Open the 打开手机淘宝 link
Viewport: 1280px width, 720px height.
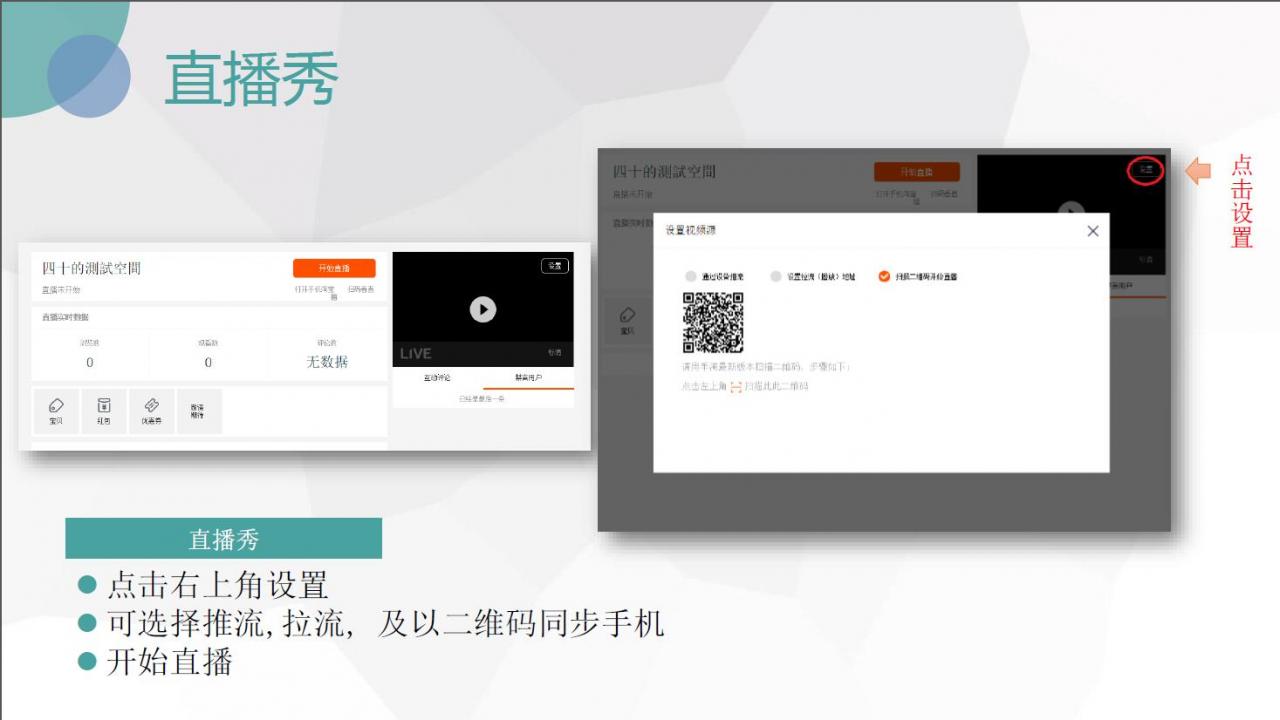[315, 292]
